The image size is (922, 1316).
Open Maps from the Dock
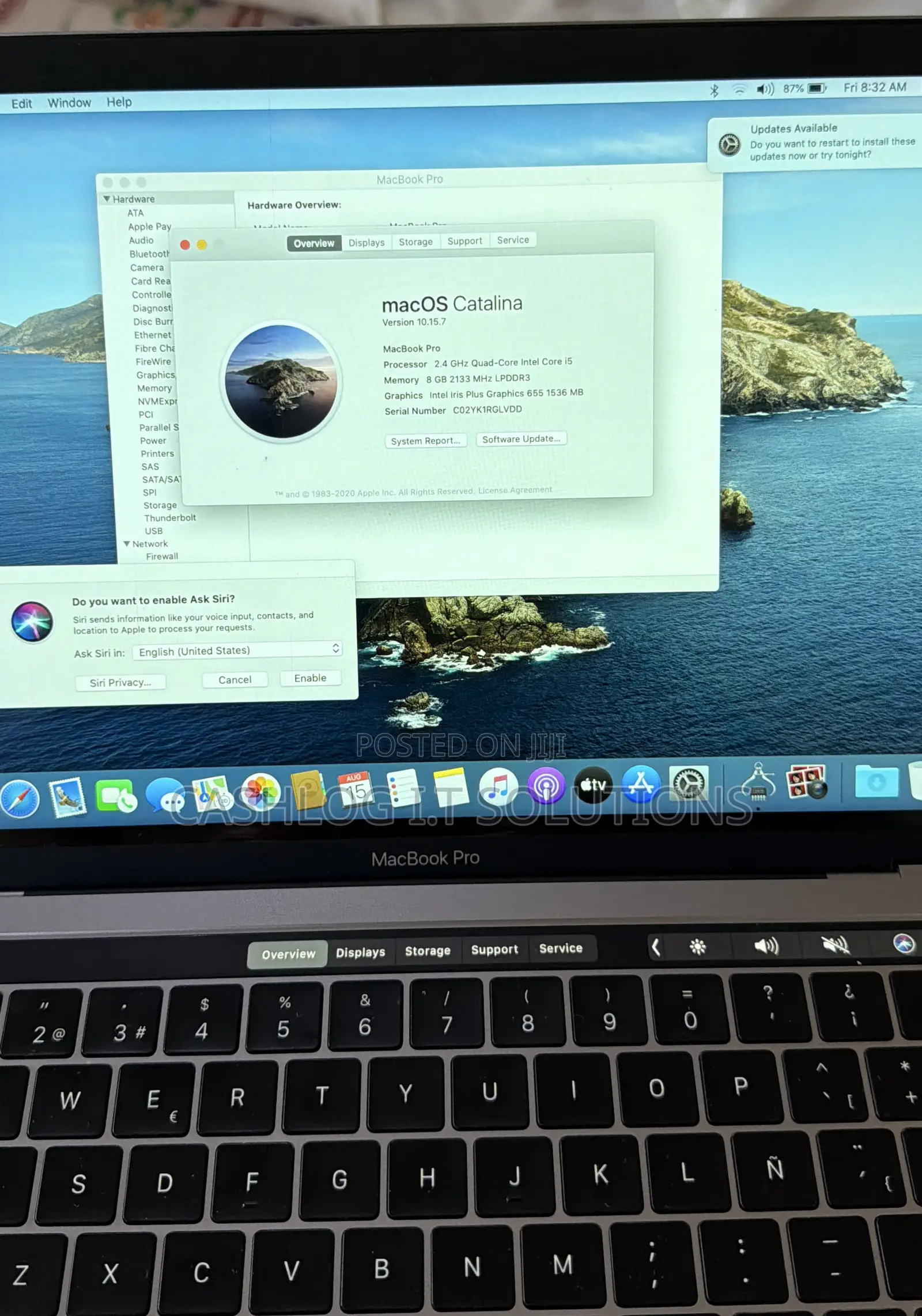tap(212, 795)
